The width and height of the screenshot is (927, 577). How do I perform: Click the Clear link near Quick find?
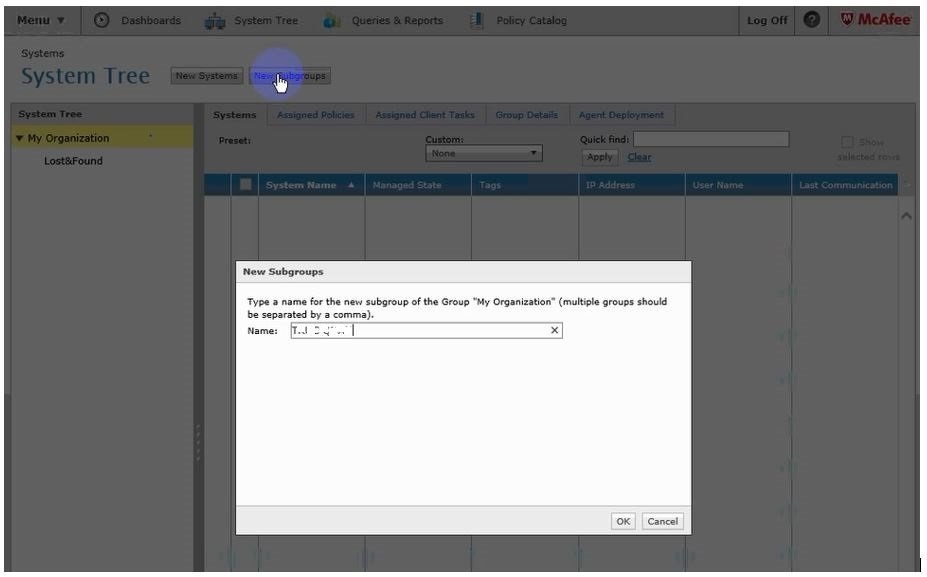coord(639,157)
